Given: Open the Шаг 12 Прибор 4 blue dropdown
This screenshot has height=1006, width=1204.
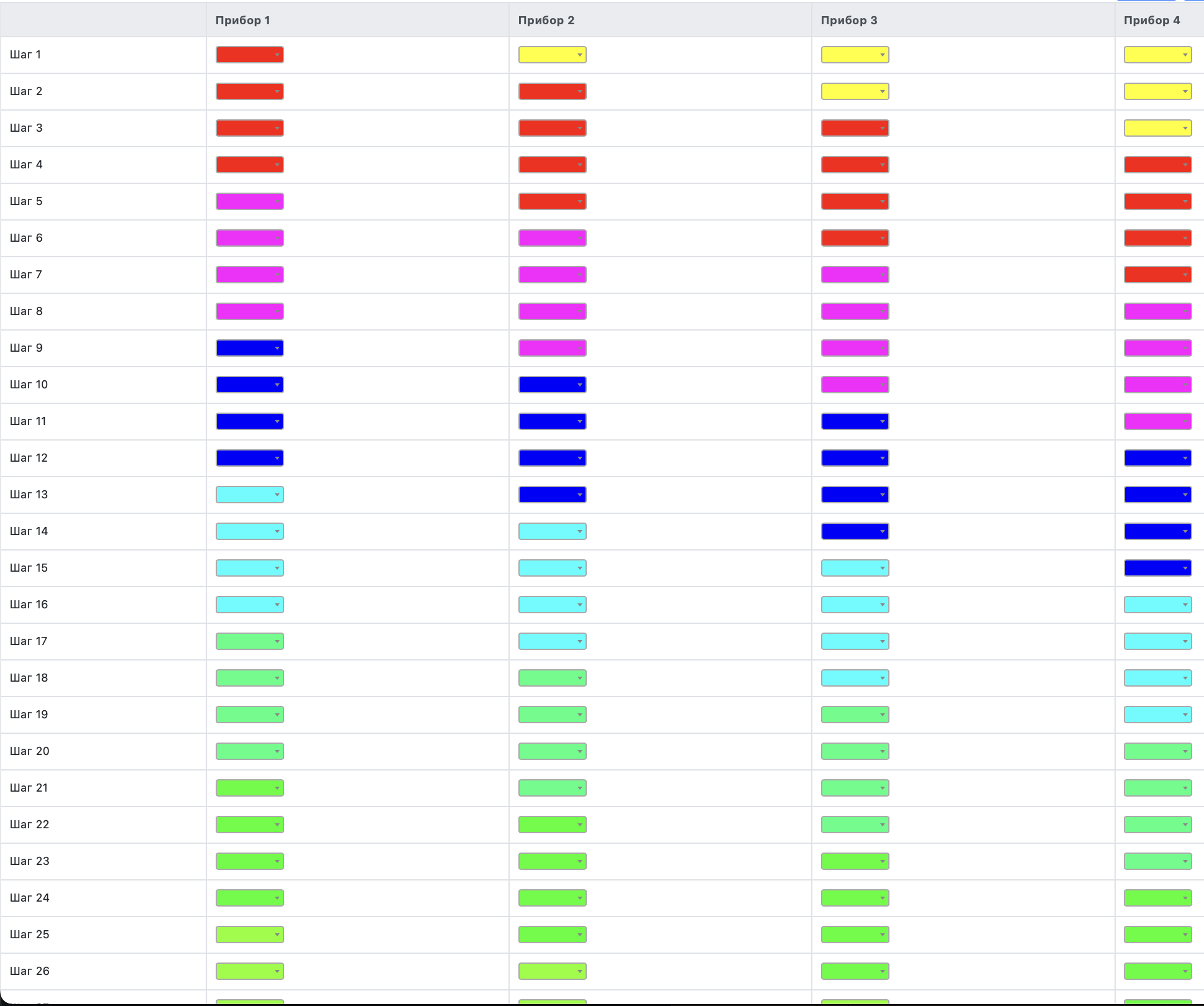Looking at the screenshot, I should pyautogui.click(x=1158, y=458).
